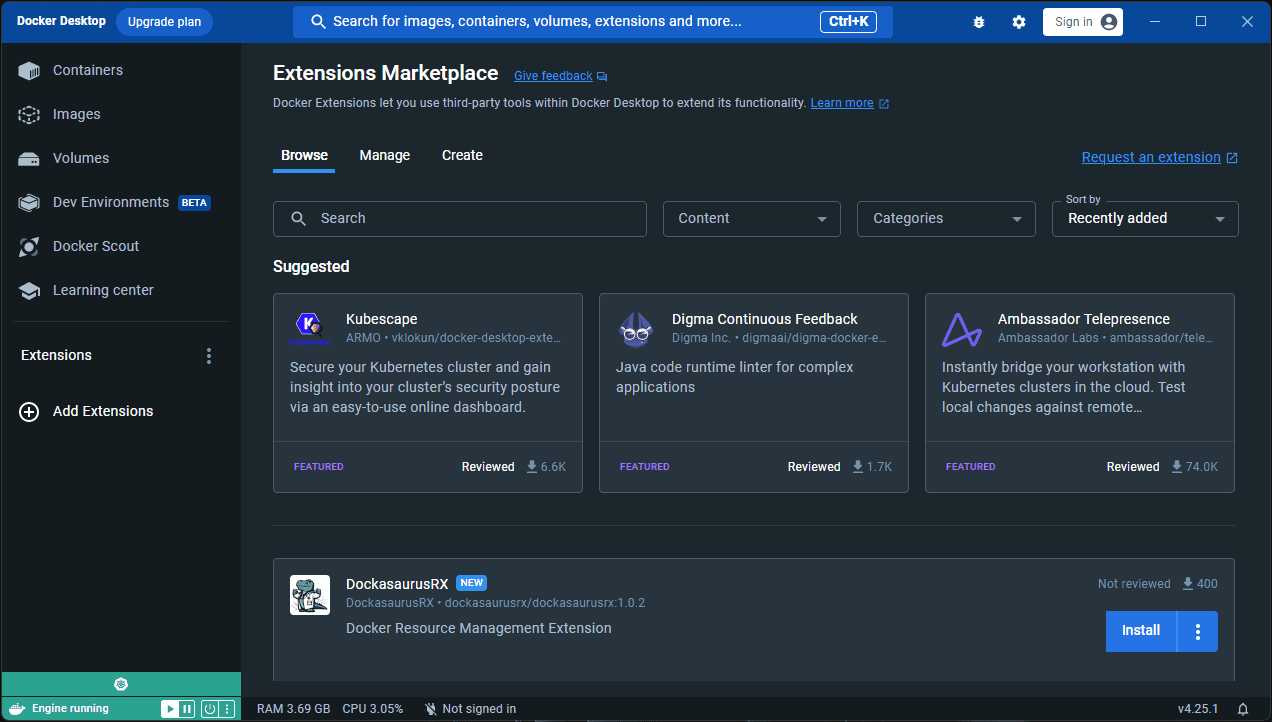
Task: Switch to the Create tab
Action: [462, 156]
